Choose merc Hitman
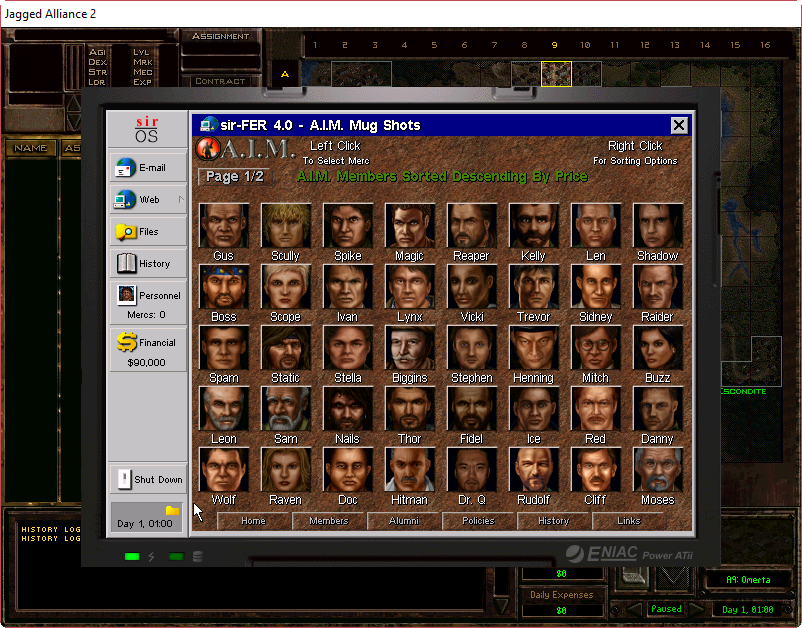This screenshot has height=628, width=802. 410,469
